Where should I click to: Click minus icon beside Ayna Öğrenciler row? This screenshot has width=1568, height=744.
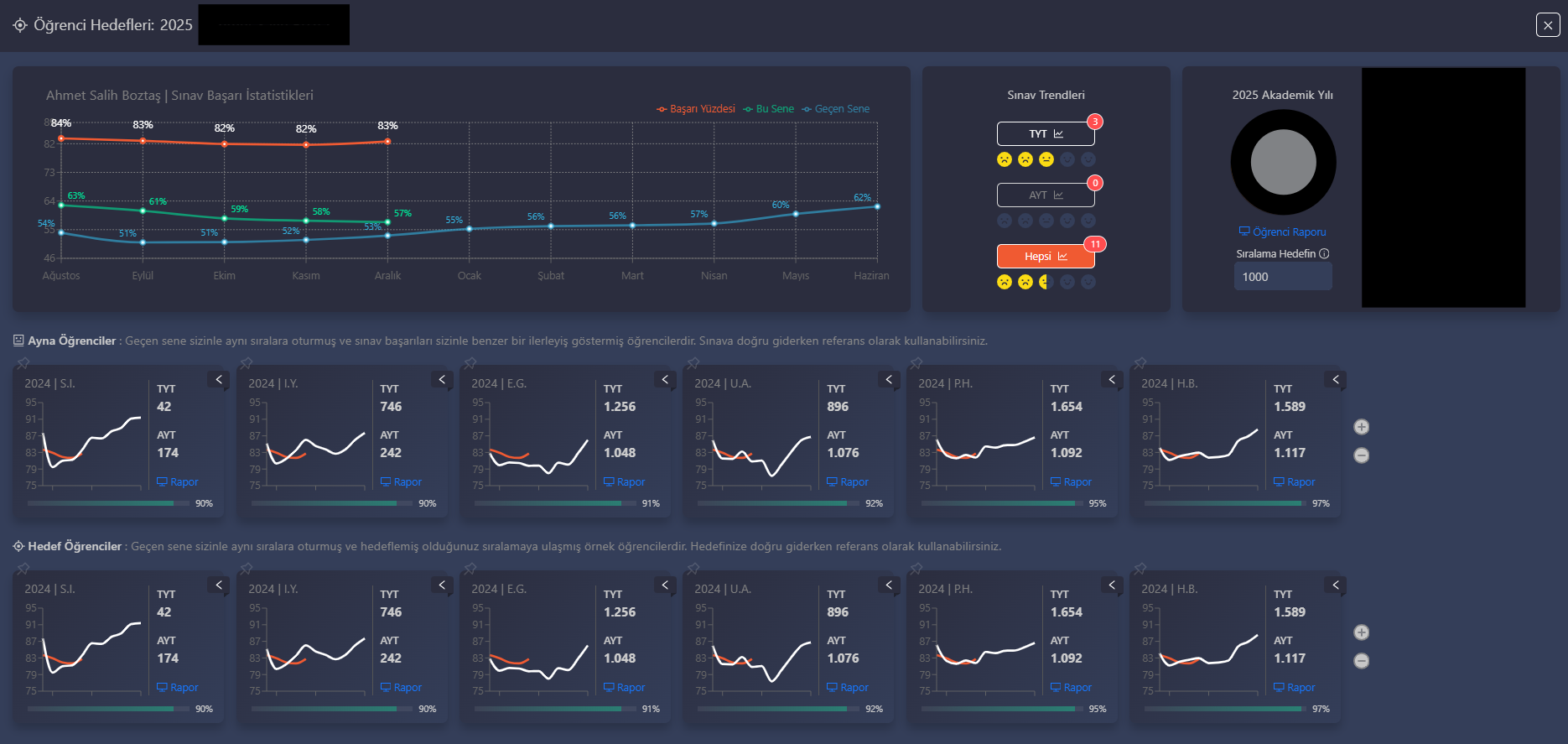1362,455
